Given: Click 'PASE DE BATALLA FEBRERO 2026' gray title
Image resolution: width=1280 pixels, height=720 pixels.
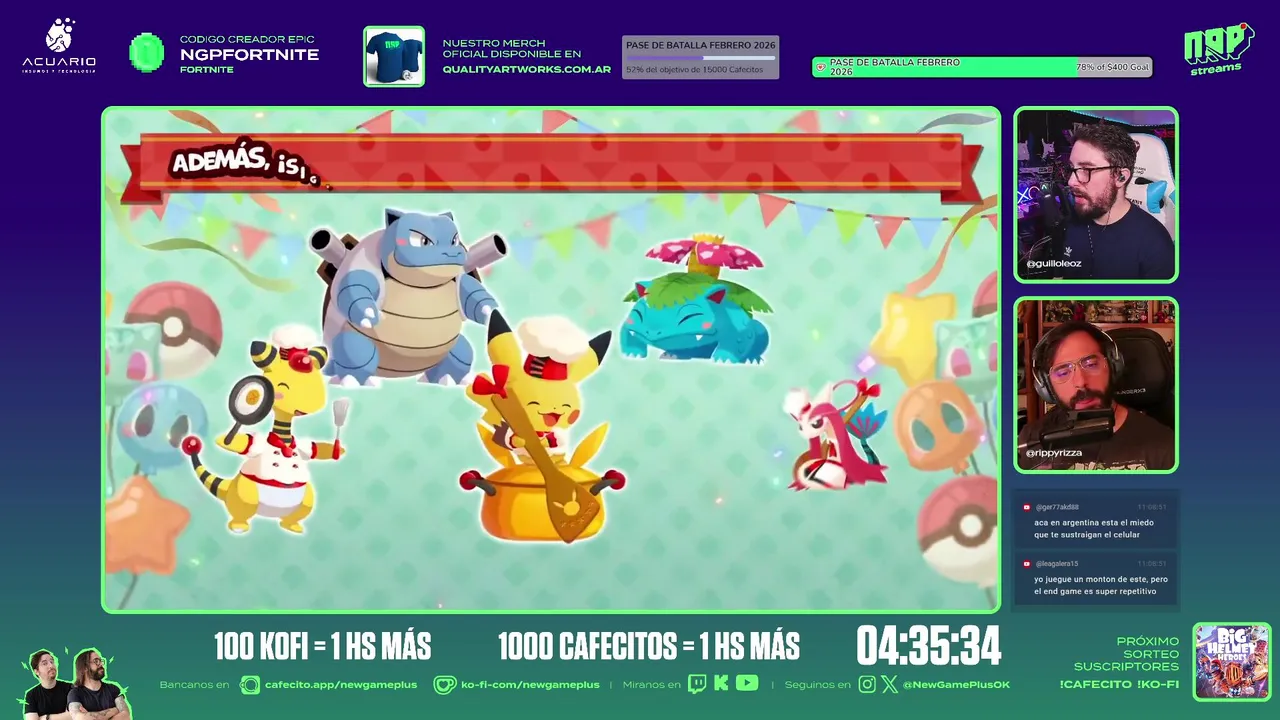Looking at the screenshot, I should [x=701, y=45].
